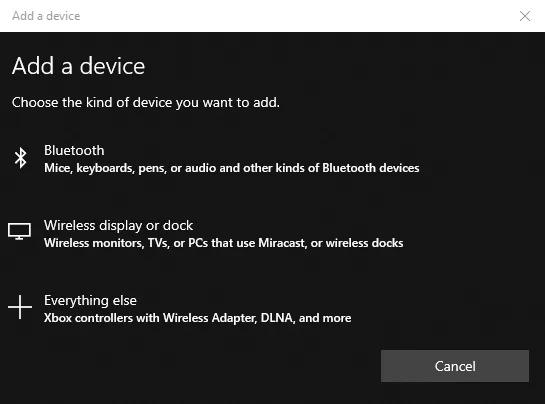
Task: Click the 'Wireless monitors' description start
Action: coord(94,243)
